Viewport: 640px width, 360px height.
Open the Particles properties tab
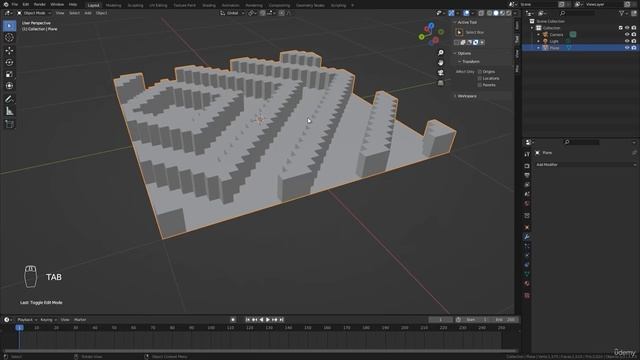(527, 246)
